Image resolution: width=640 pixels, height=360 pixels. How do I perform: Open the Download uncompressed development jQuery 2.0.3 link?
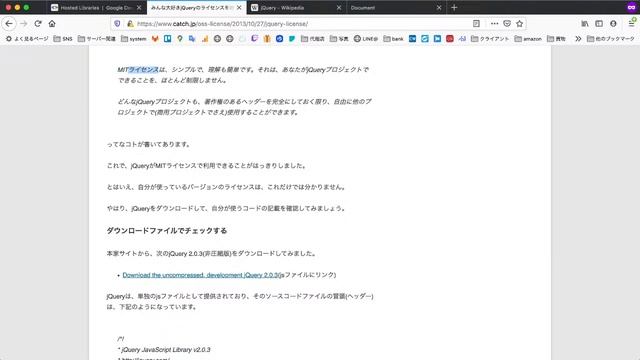pyautogui.click(x=200, y=275)
